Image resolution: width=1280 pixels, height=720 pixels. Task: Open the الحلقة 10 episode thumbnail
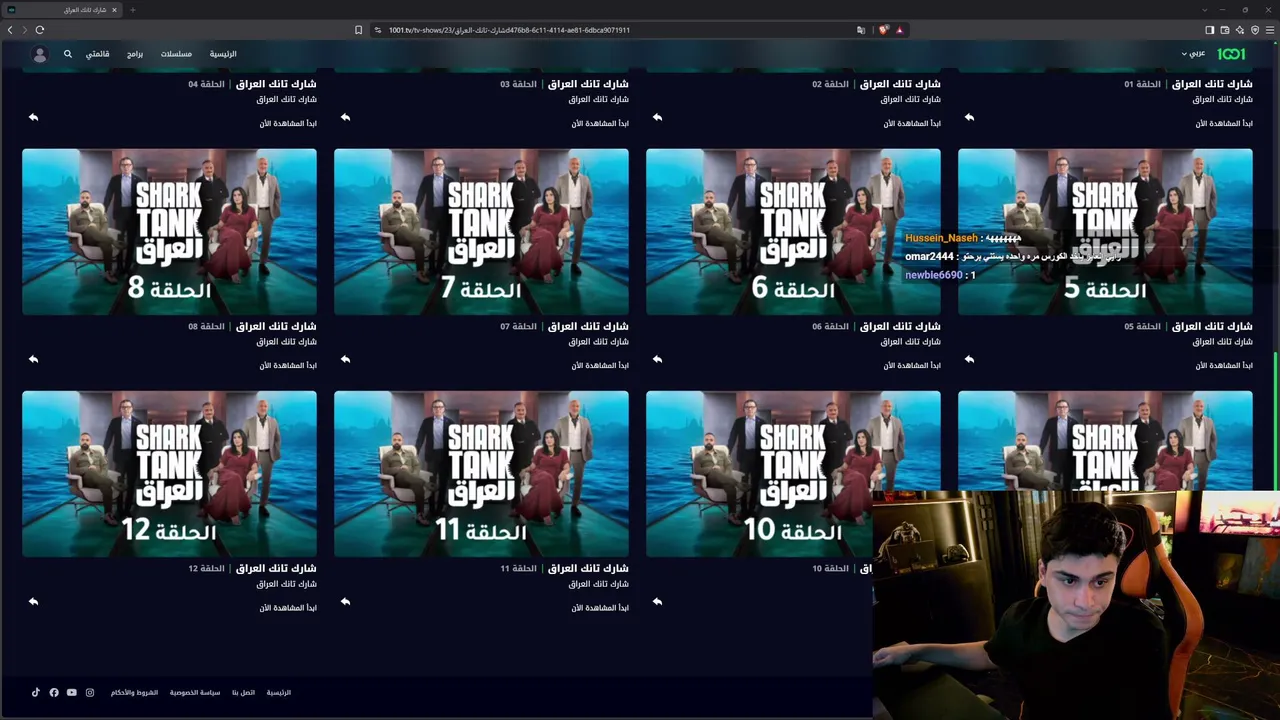(x=793, y=474)
